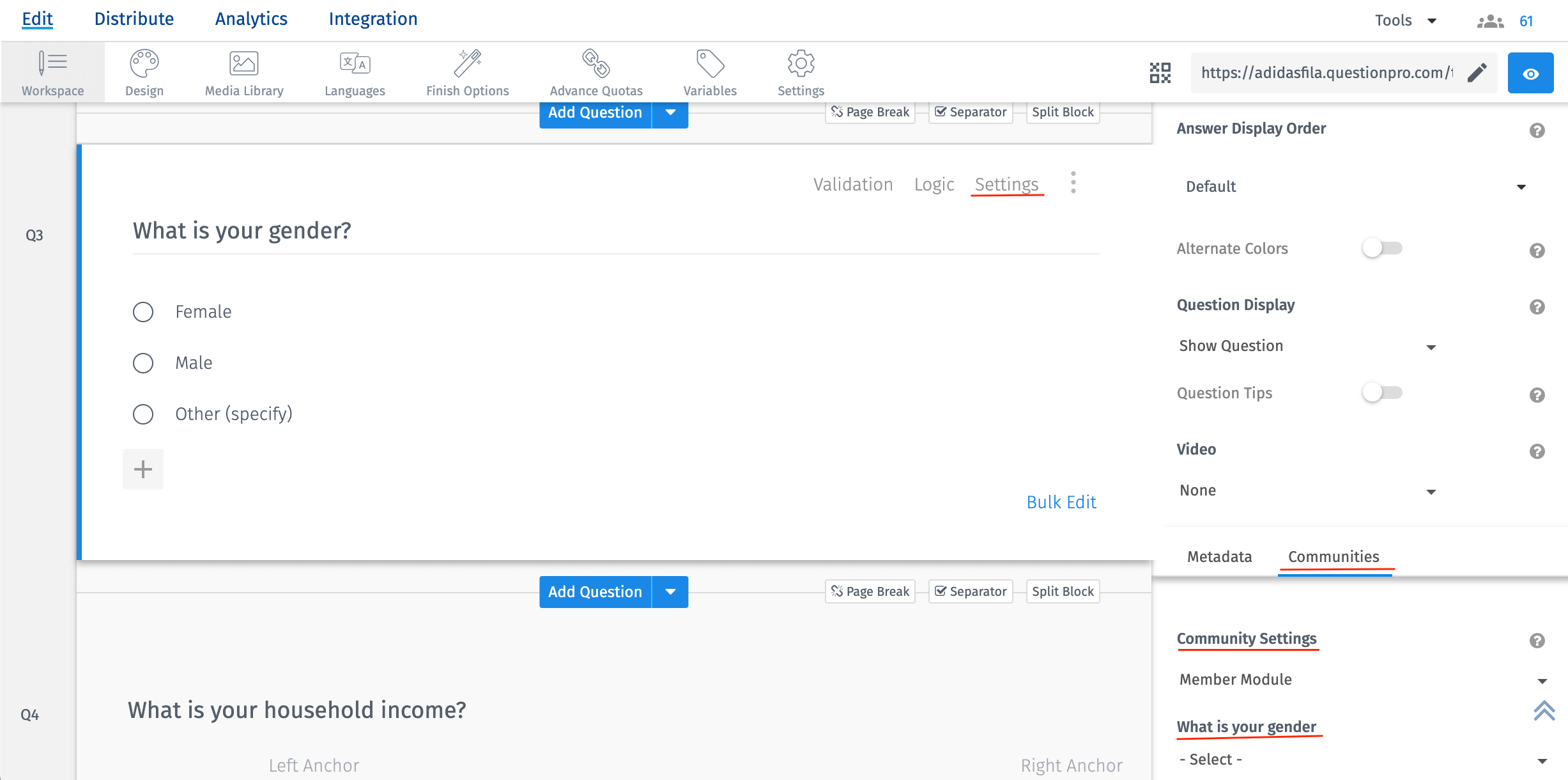Viewport: 1568px width, 780px height.
Task: Open the Distribute top menu tab
Action: 134,19
